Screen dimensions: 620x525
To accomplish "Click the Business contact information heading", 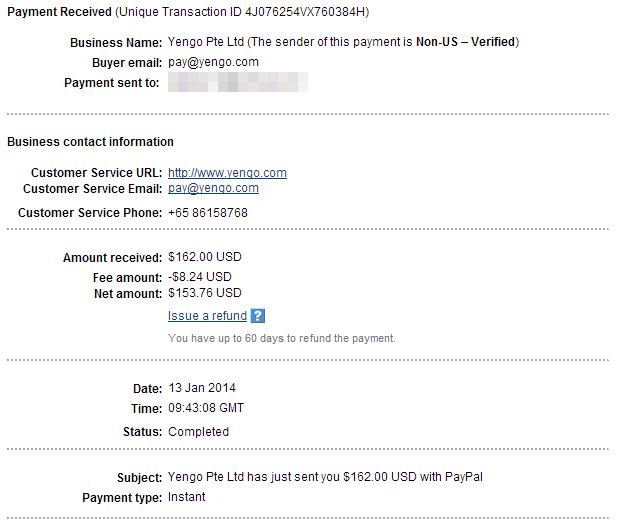I will (x=90, y=142).
